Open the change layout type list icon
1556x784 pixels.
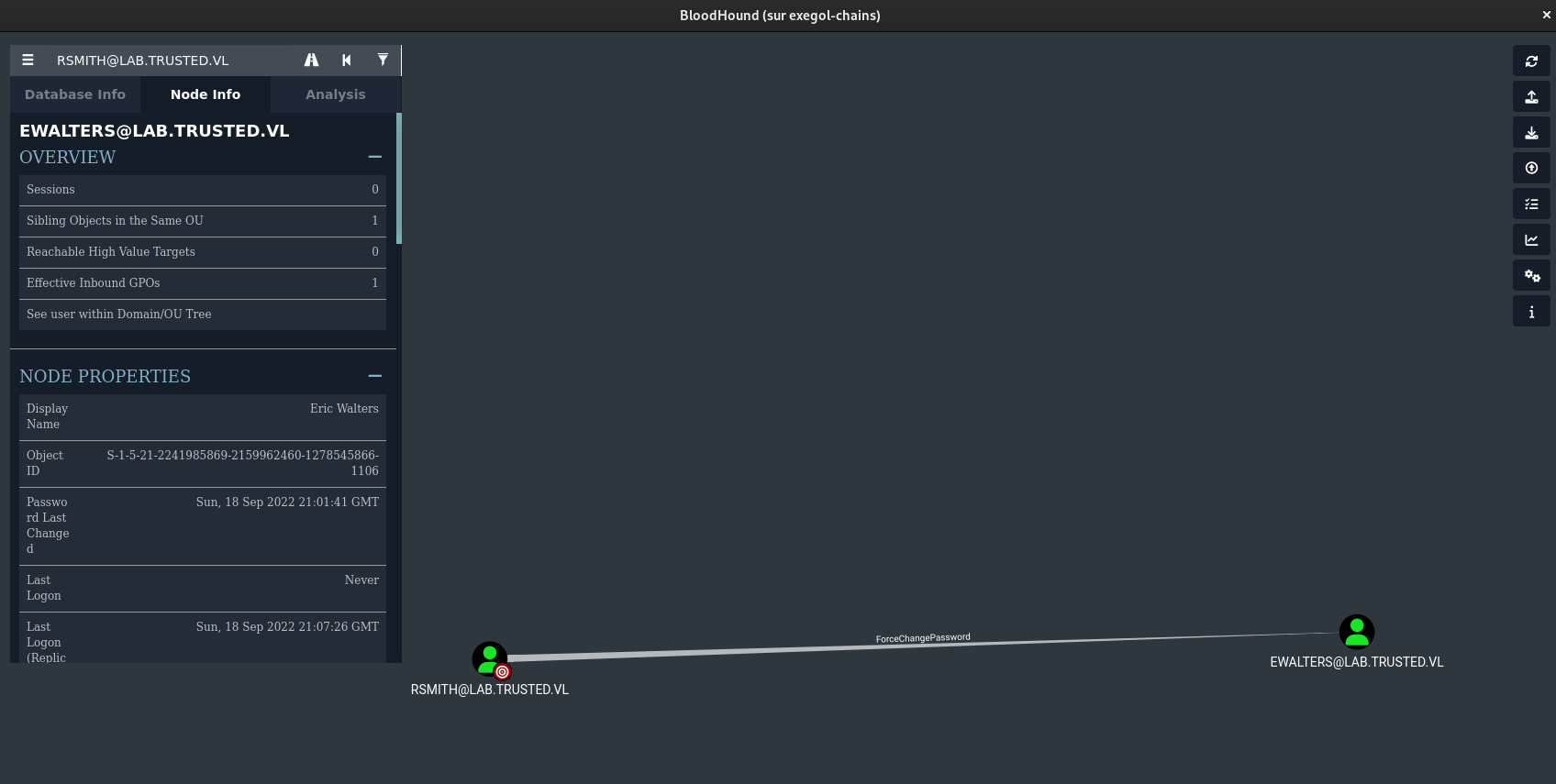(1531, 204)
